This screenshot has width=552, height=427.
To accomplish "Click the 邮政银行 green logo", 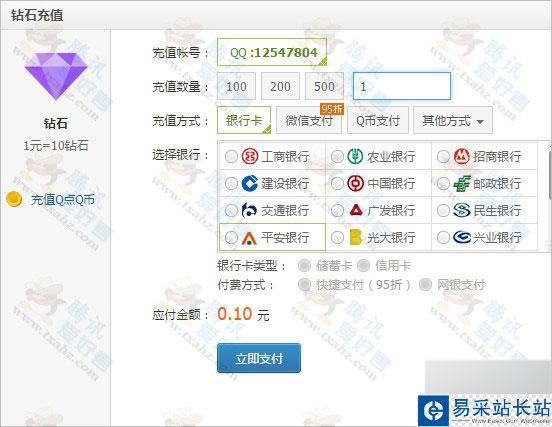I will (x=462, y=183).
